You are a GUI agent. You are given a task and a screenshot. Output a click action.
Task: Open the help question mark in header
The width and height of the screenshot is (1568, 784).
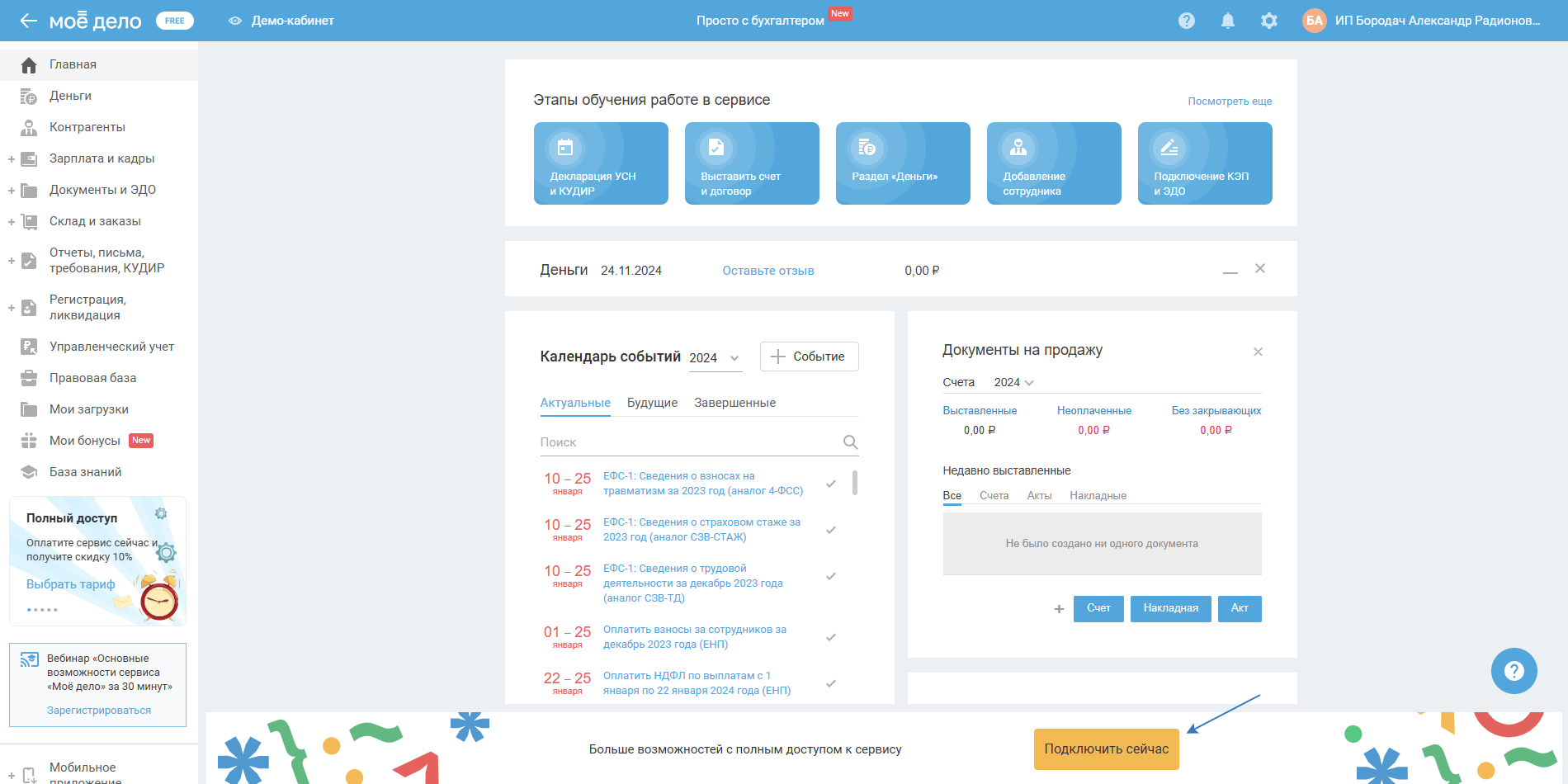coord(1187,21)
